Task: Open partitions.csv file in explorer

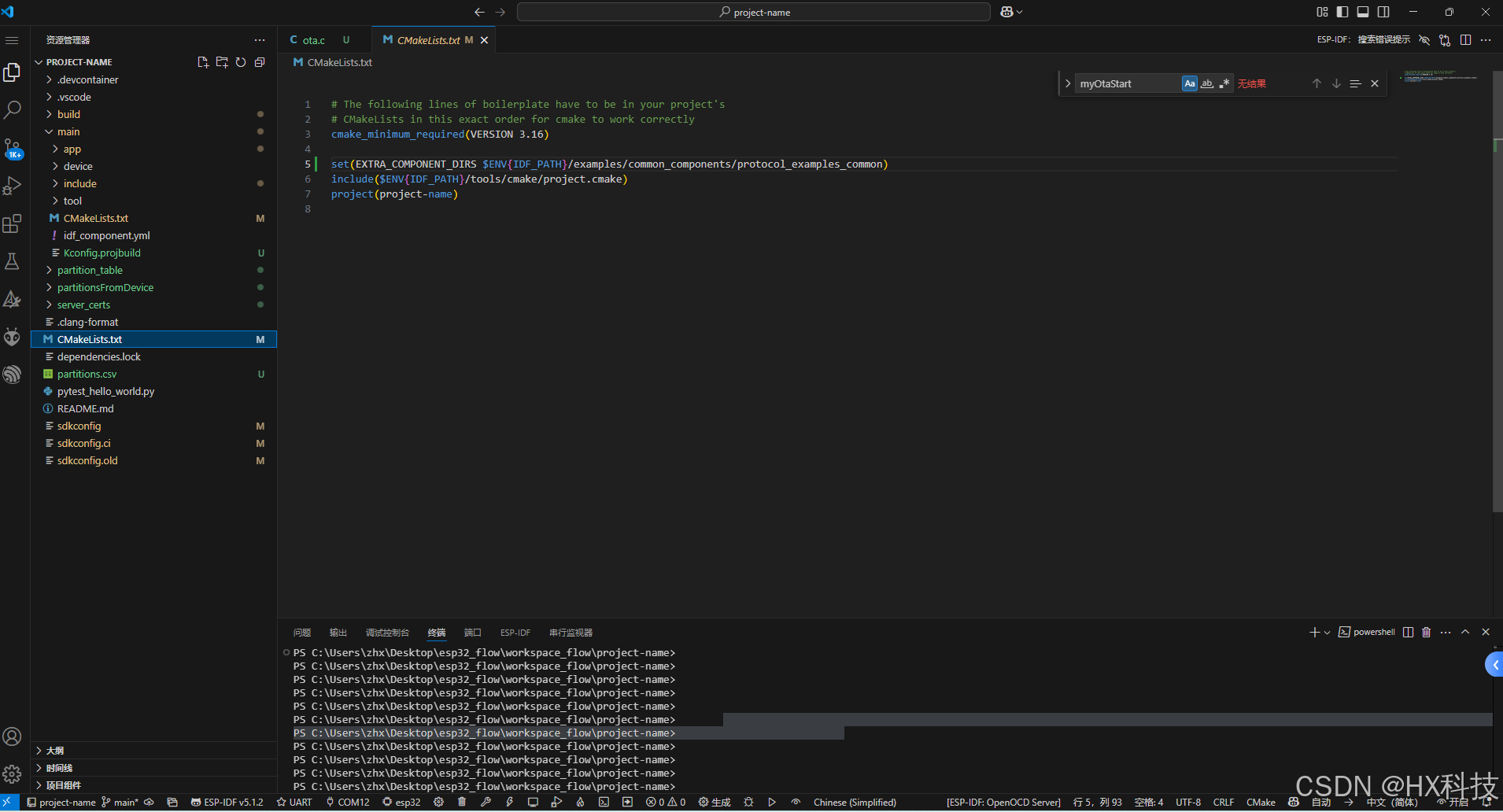Action: click(153, 374)
